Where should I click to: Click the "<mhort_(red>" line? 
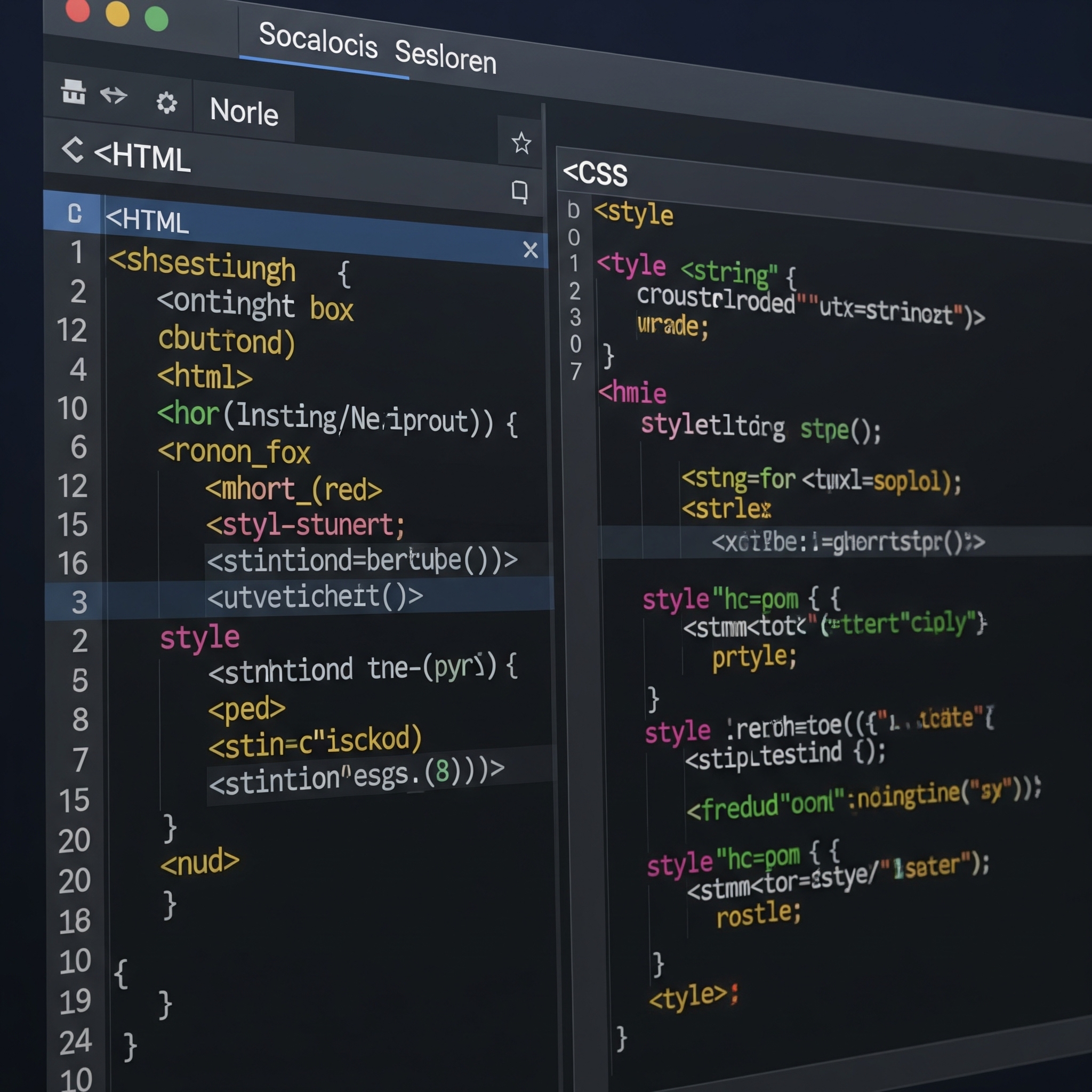[x=294, y=489]
